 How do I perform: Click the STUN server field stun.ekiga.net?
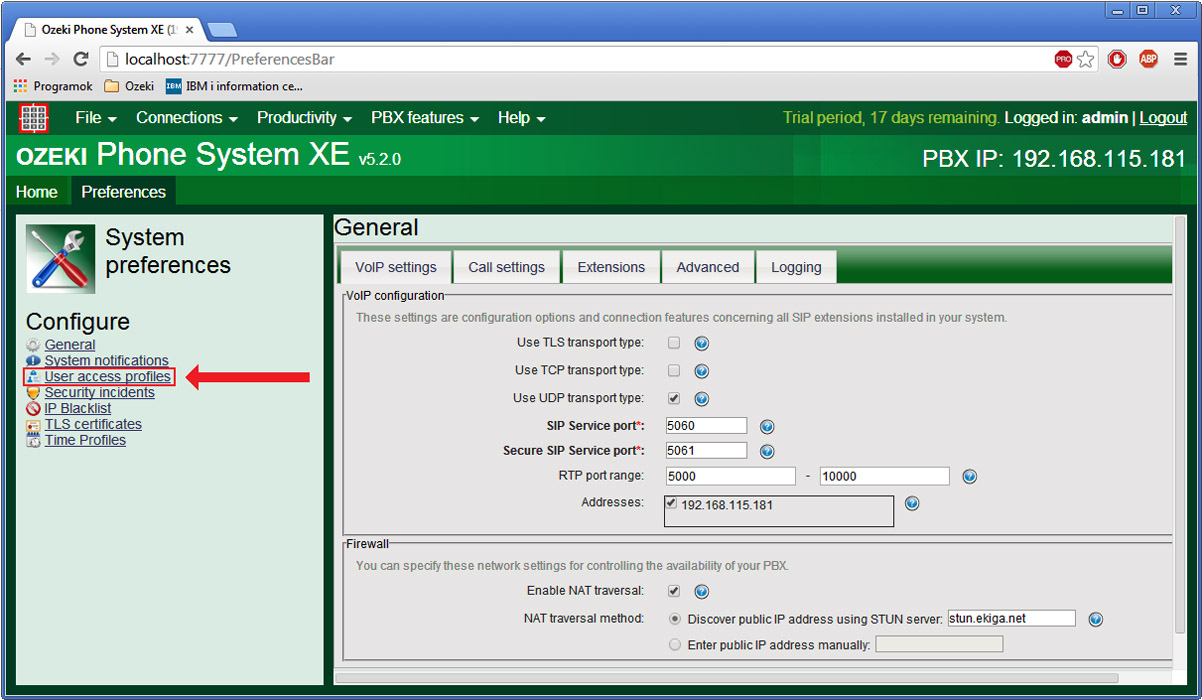coord(1011,618)
